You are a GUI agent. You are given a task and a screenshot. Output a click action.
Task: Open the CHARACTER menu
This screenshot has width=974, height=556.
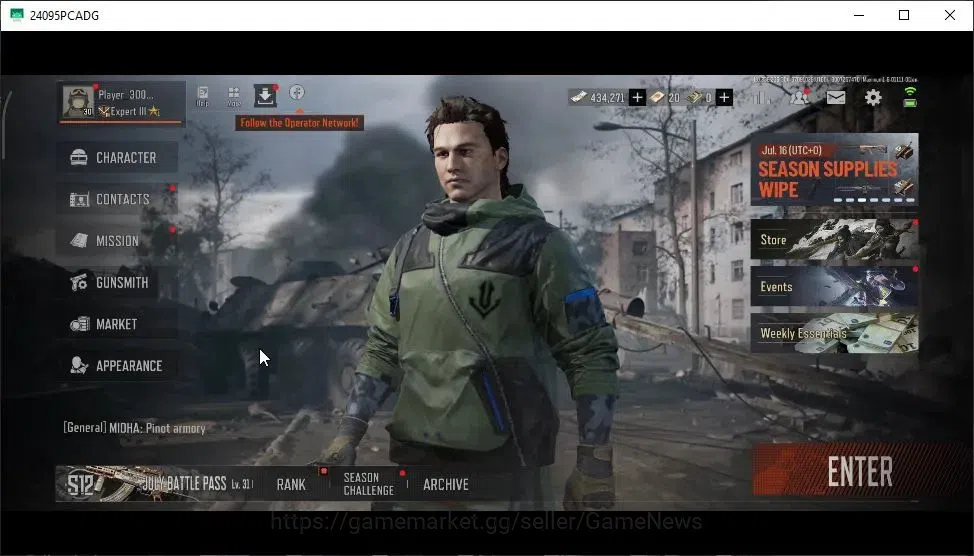(x=117, y=157)
